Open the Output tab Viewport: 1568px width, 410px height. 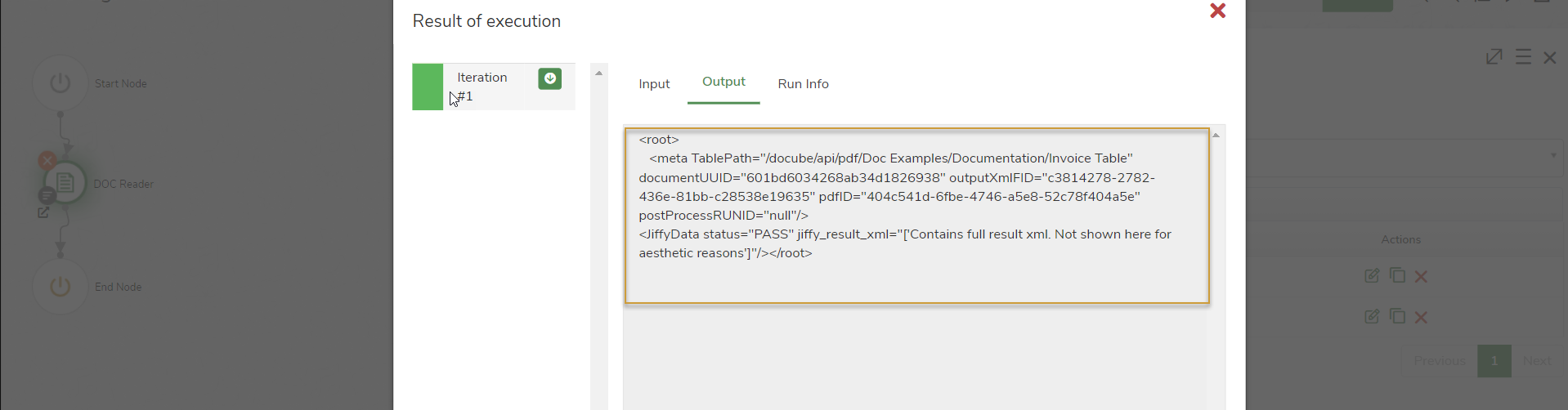pyautogui.click(x=724, y=82)
